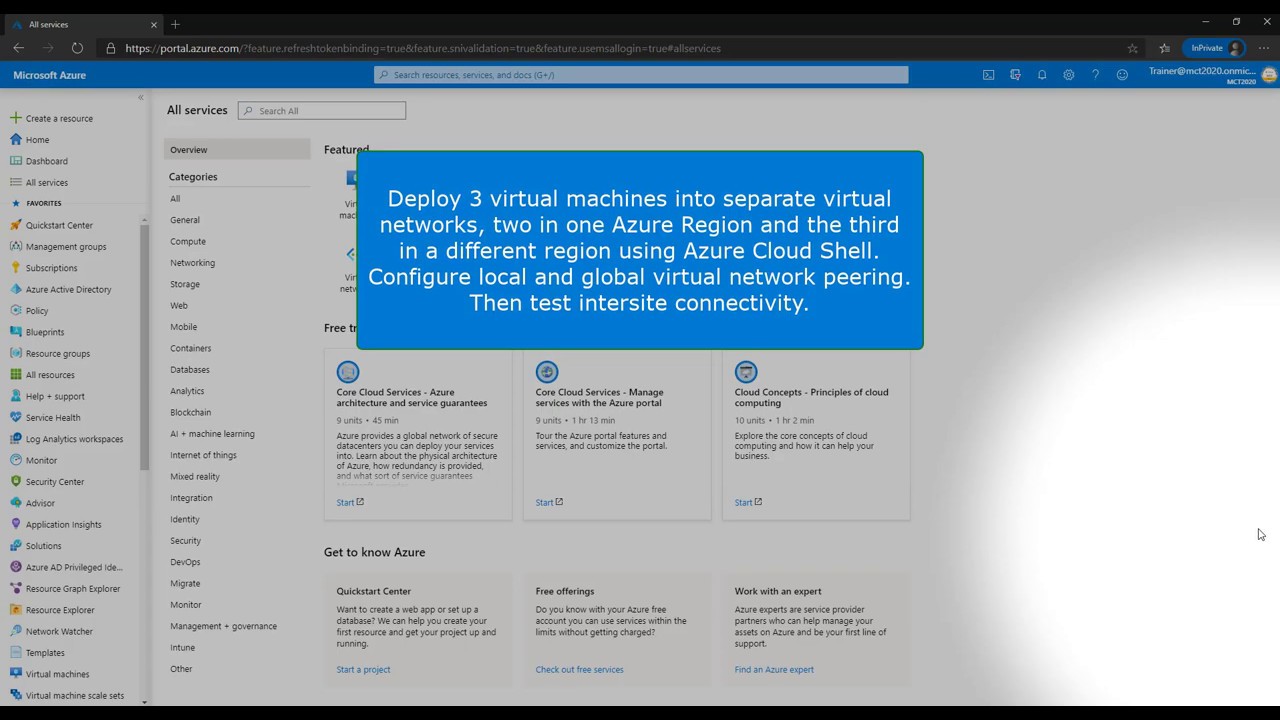Open the help question mark icon
The width and height of the screenshot is (1280, 720).
click(x=1095, y=75)
